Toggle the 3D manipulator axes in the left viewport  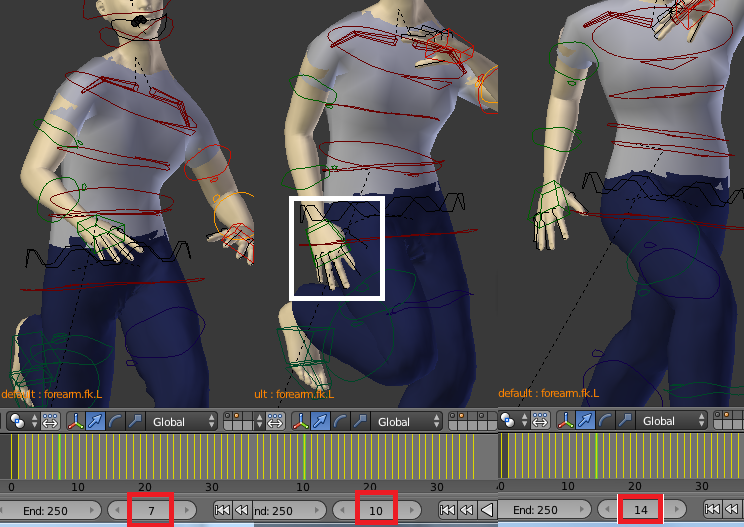(x=75, y=422)
